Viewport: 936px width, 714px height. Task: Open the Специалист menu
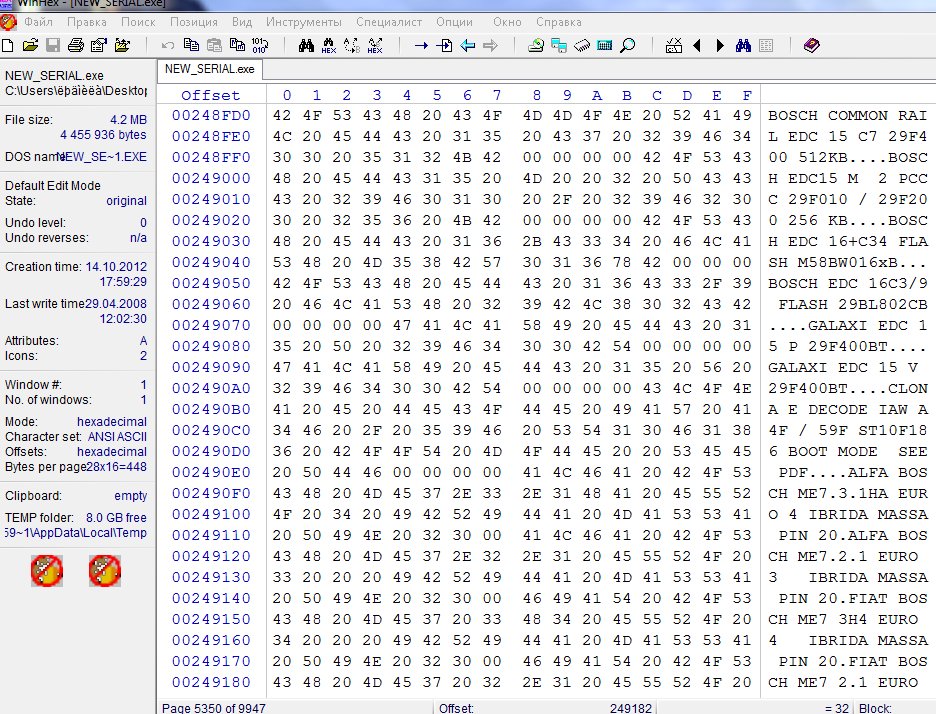(388, 21)
